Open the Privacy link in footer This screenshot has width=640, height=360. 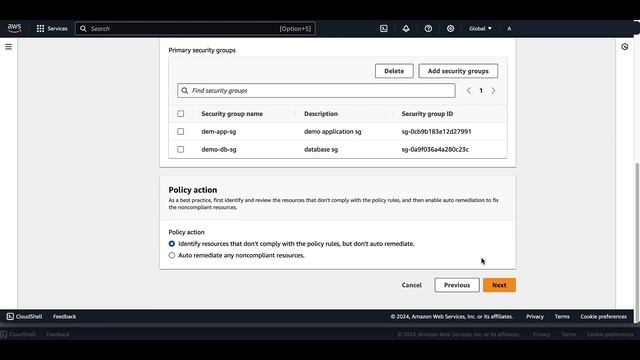click(x=535, y=316)
